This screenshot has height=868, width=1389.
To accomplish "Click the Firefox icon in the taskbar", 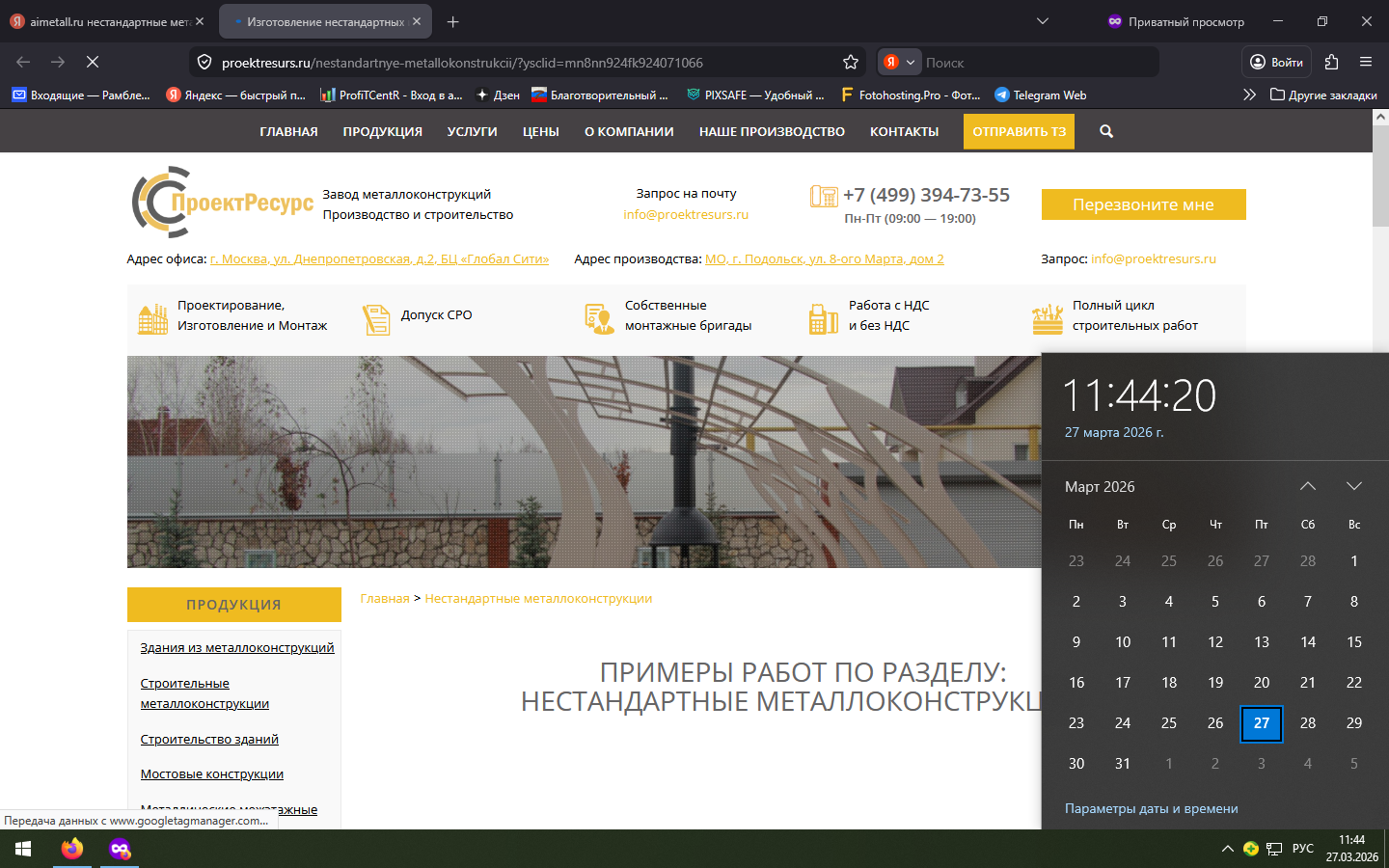I will [72, 849].
